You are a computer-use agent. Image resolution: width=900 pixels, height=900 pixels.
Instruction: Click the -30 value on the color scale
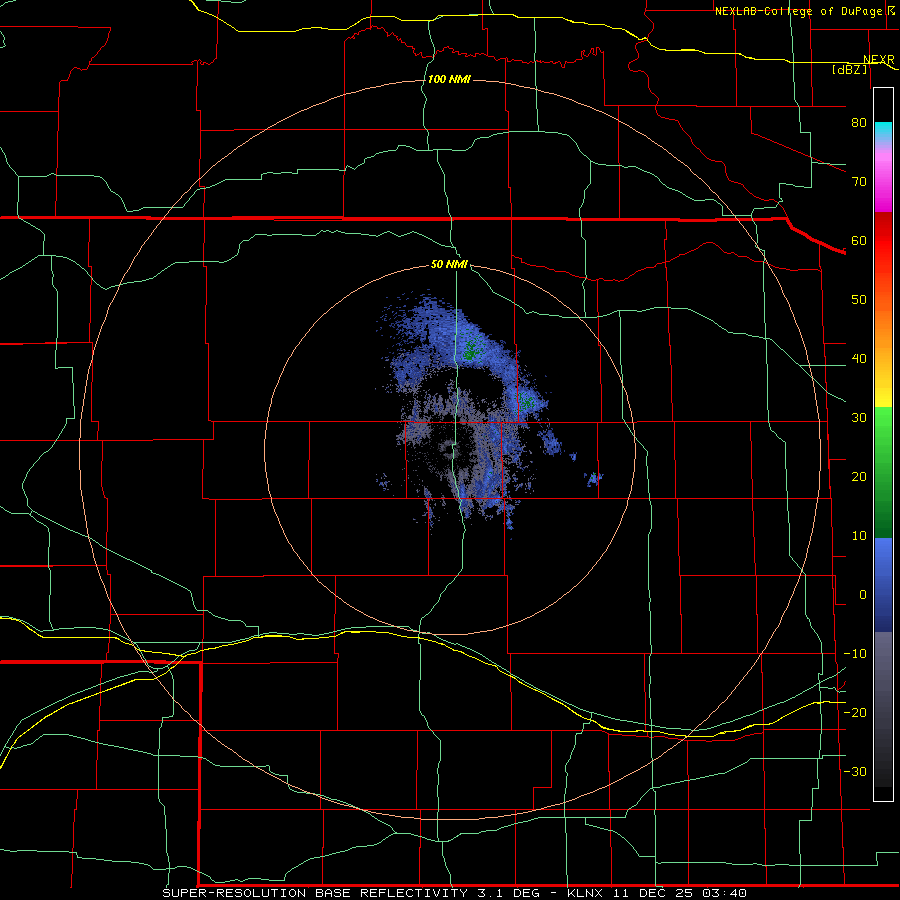[855, 771]
